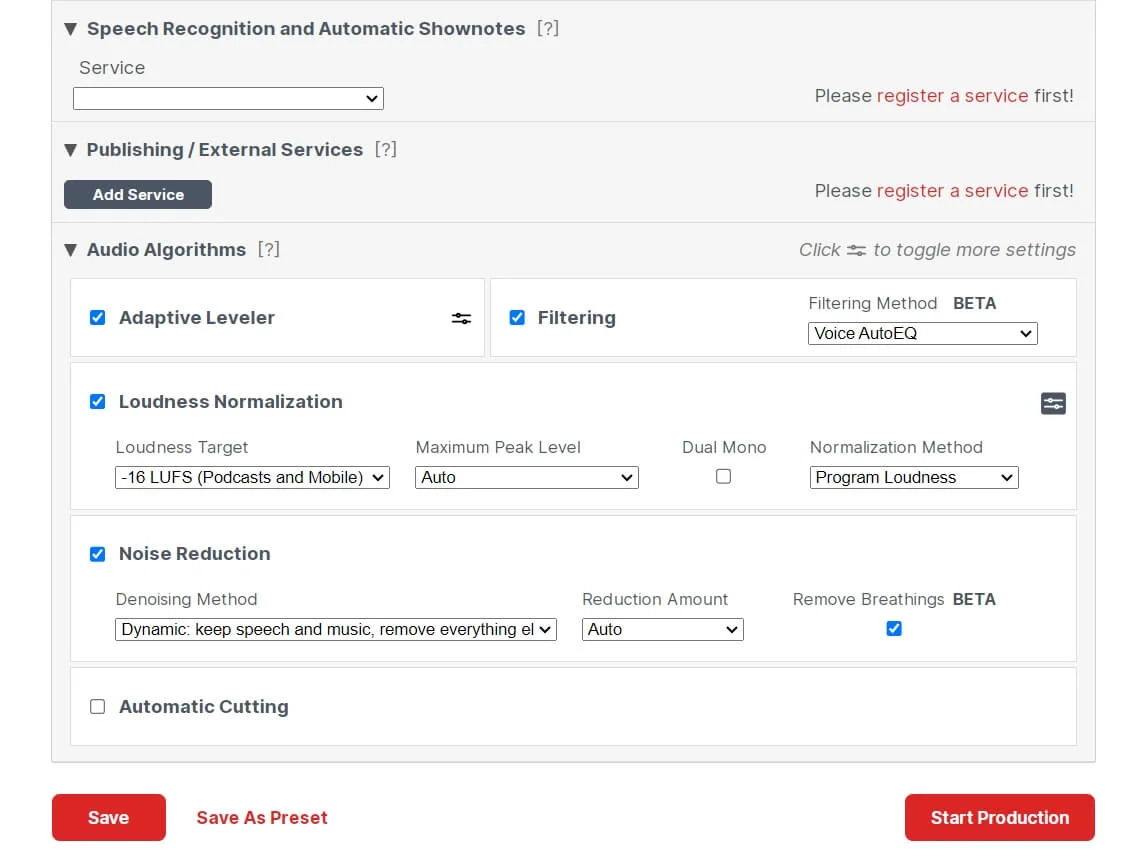The width and height of the screenshot is (1138, 856).
Task: Uncheck the Filtering checkbox
Action: tap(517, 318)
